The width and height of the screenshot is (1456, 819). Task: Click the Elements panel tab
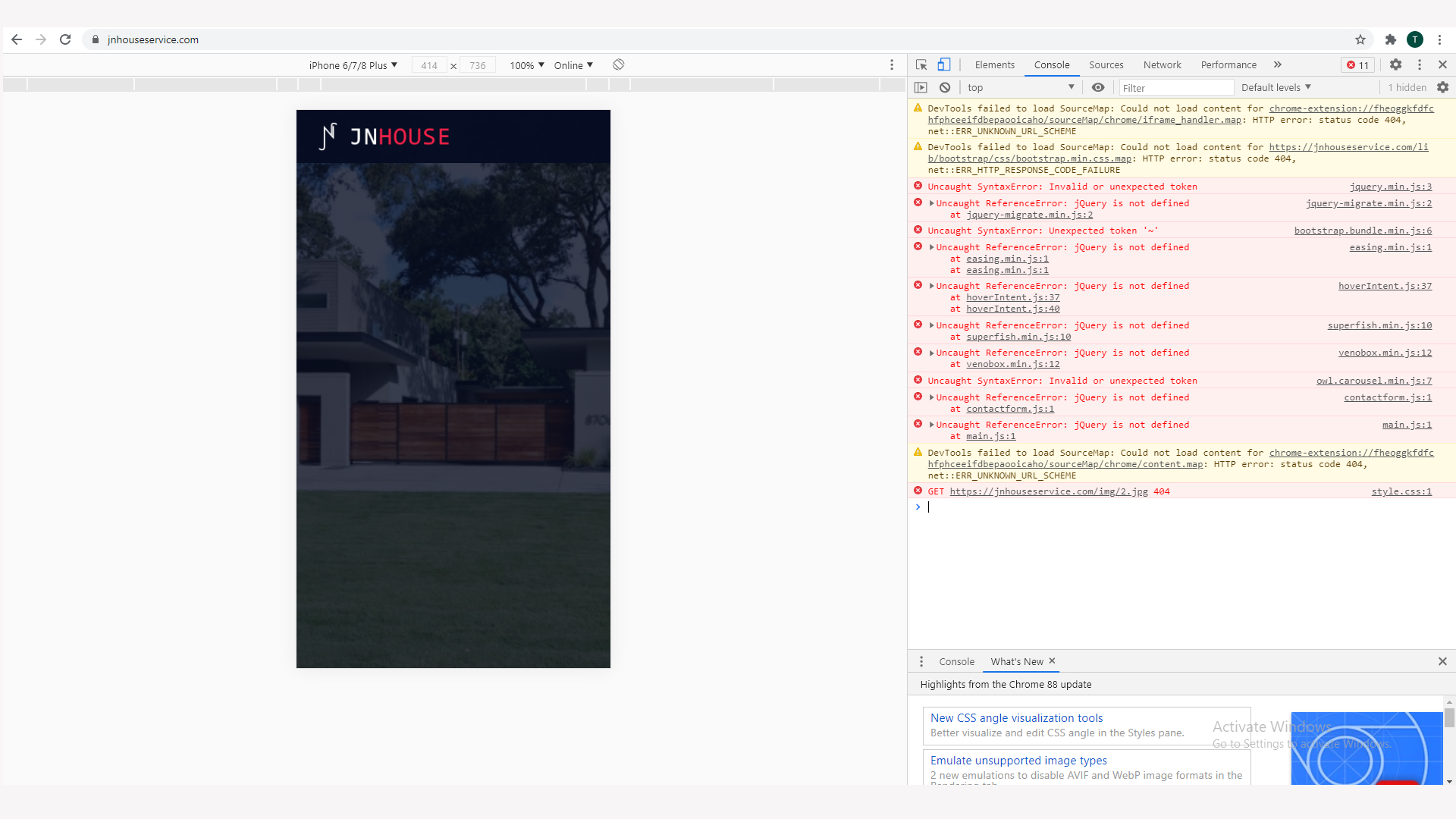tap(995, 64)
